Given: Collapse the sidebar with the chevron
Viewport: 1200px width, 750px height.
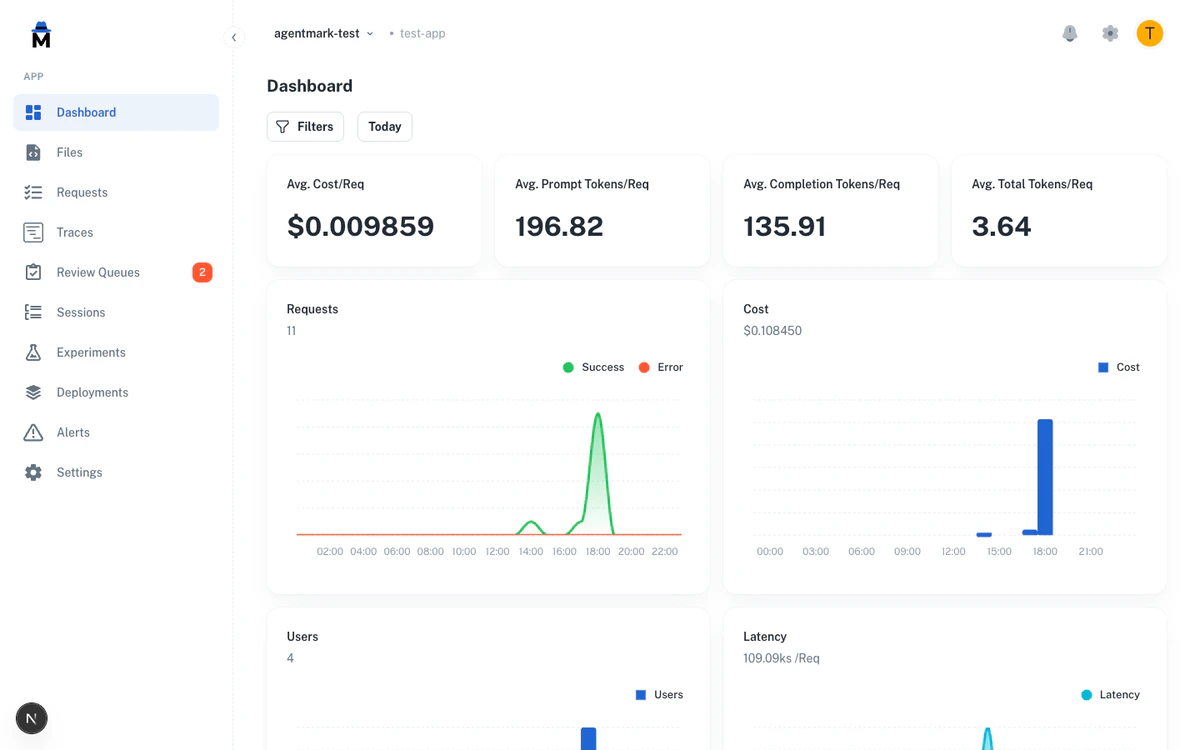Looking at the screenshot, I should (x=235, y=37).
